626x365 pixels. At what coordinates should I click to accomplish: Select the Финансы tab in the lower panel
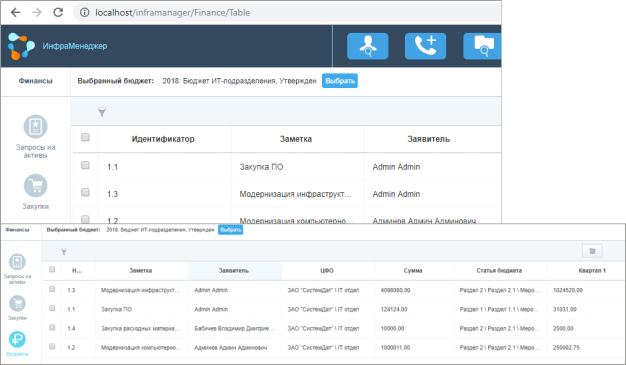click(x=17, y=230)
